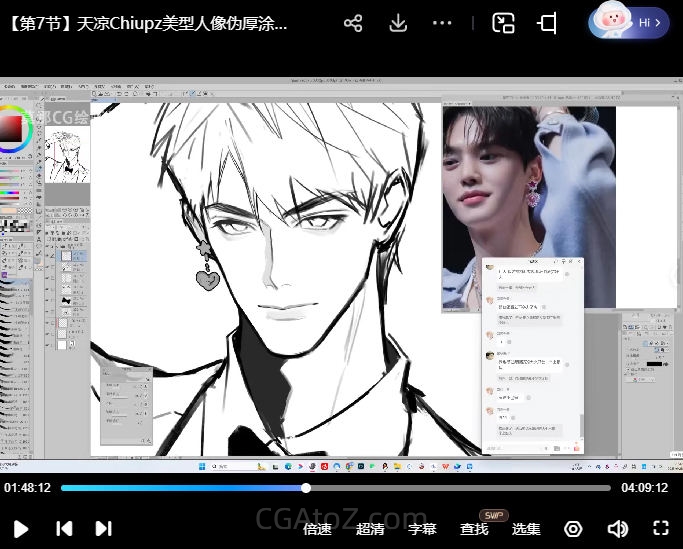Open the picture-in-picture mini window icon
683x549 pixels.
point(503,23)
